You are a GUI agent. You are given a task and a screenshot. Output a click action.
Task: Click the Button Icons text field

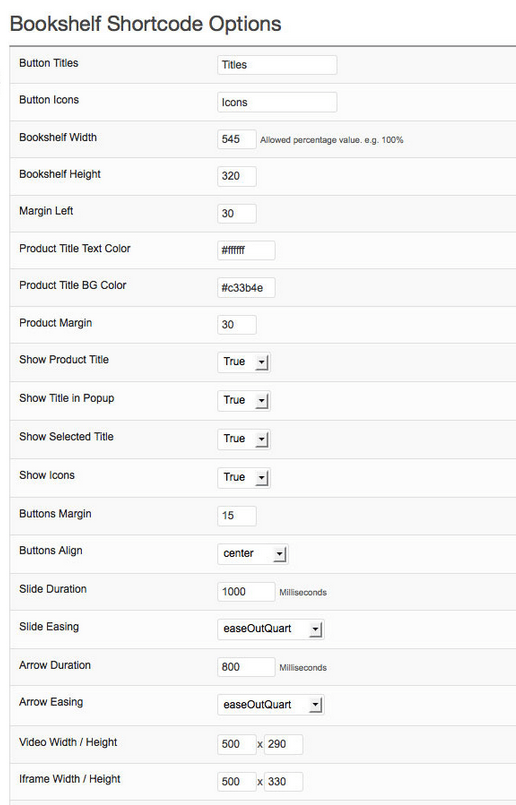coord(277,102)
